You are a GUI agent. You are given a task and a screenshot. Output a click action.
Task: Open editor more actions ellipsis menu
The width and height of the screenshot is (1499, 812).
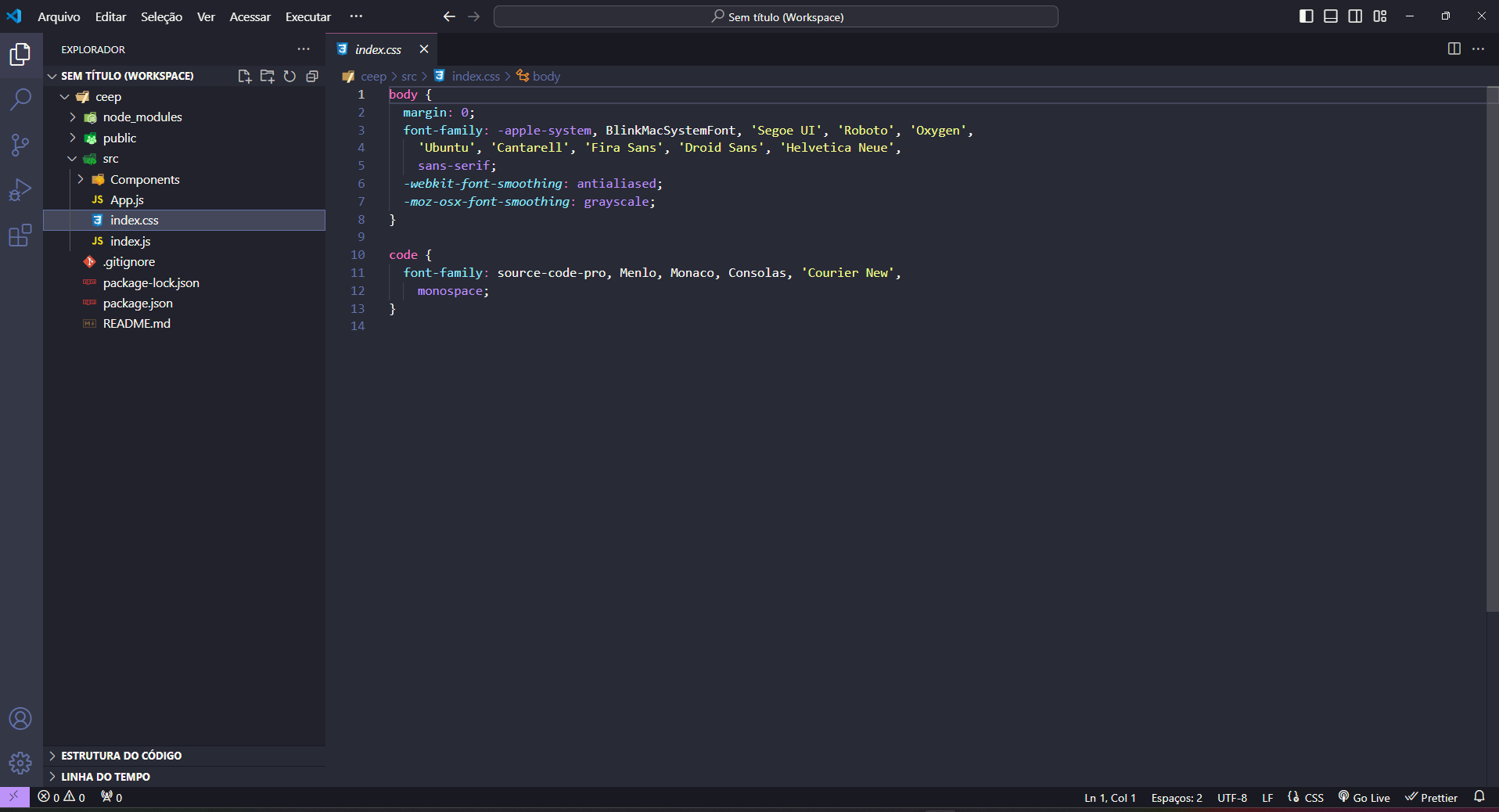click(1478, 49)
